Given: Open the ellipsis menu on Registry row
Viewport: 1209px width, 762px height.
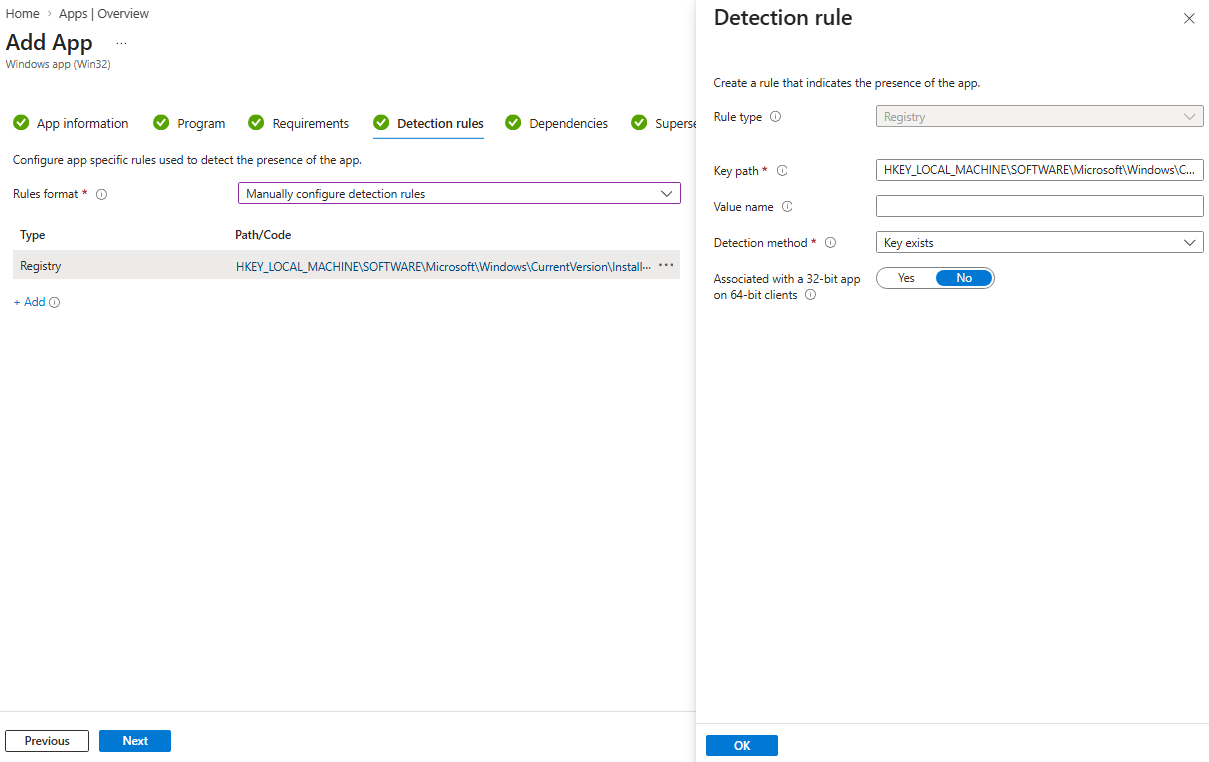Looking at the screenshot, I should [666, 266].
